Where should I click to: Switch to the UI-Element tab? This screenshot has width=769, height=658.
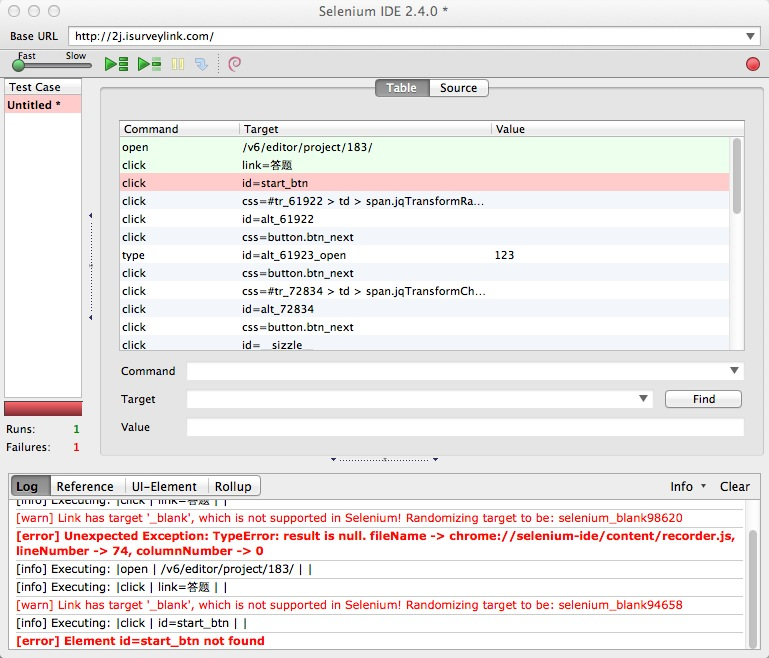167,486
